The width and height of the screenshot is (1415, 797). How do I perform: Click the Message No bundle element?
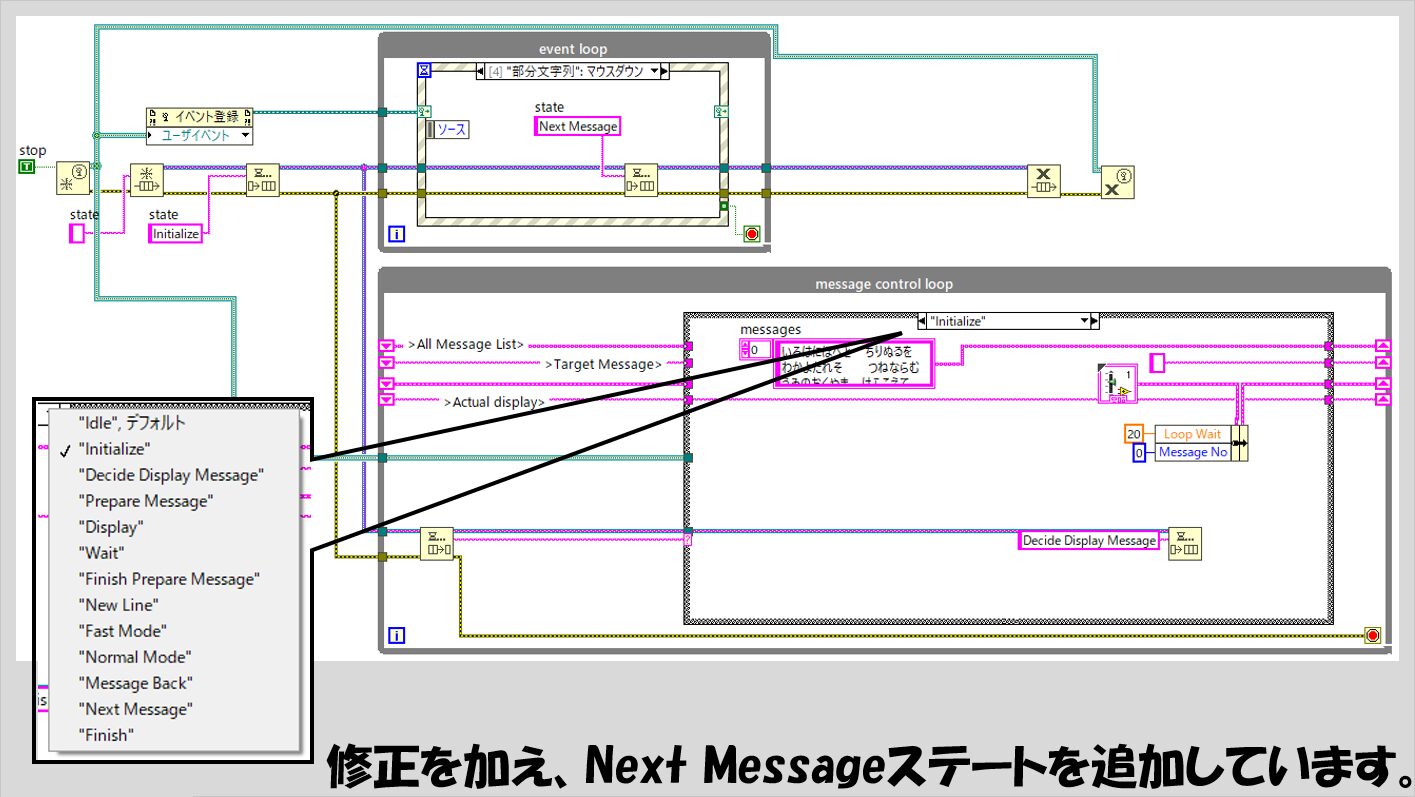point(1192,452)
